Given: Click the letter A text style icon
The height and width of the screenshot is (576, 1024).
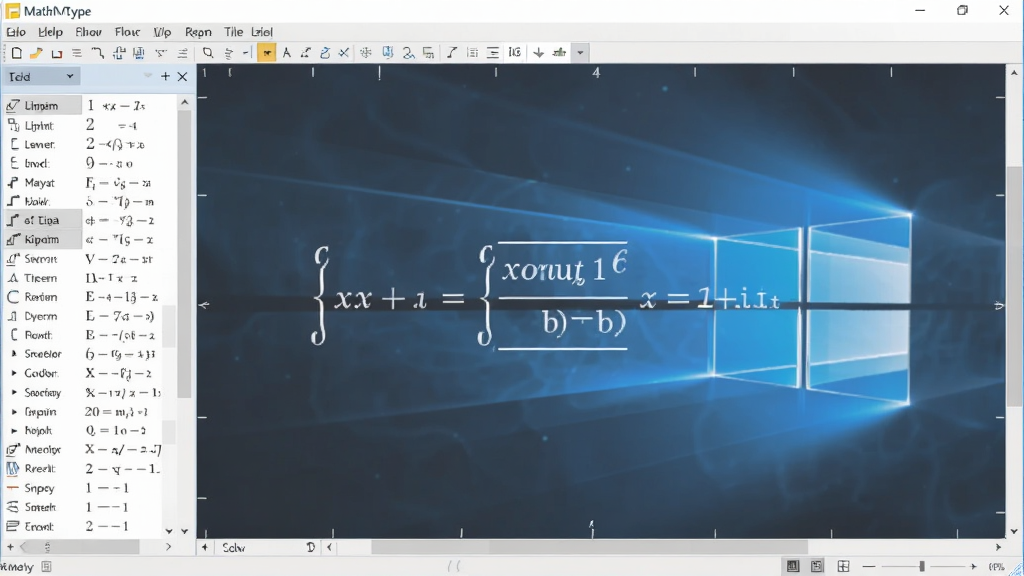Looking at the screenshot, I should click(287, 53).
